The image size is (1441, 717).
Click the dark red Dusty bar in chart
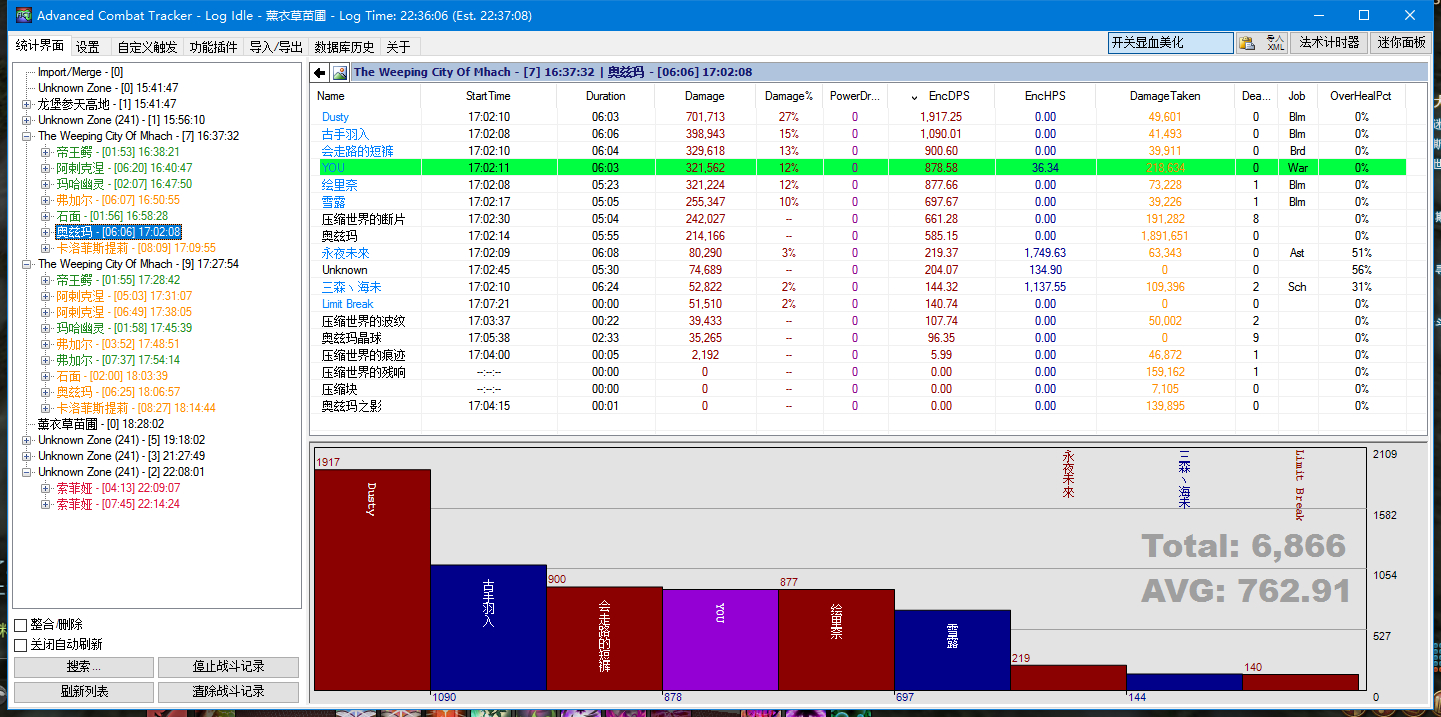point(372,579)
